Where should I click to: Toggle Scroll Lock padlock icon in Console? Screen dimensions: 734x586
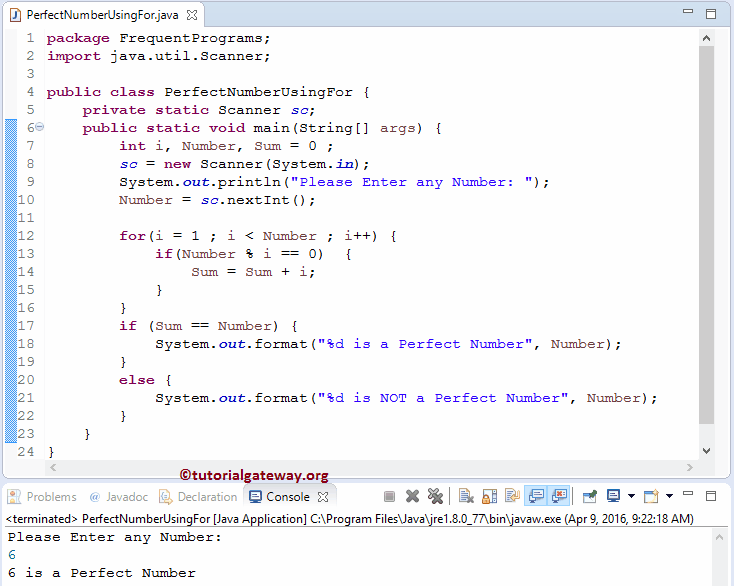tap(489, 496)
